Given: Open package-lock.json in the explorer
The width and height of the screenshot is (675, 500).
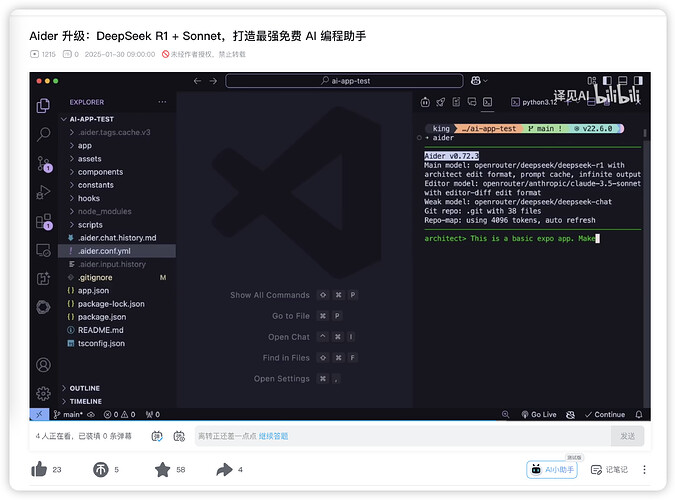Looking at the screenshot, I should click(111, 304).
